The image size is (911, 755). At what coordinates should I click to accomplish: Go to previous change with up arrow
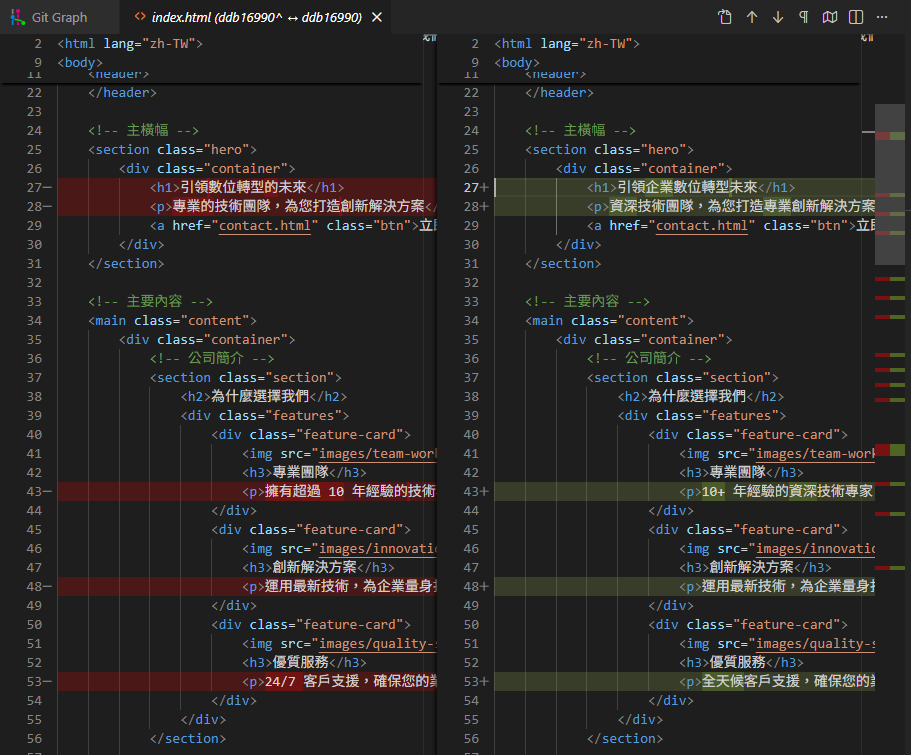tap(752, 17)
